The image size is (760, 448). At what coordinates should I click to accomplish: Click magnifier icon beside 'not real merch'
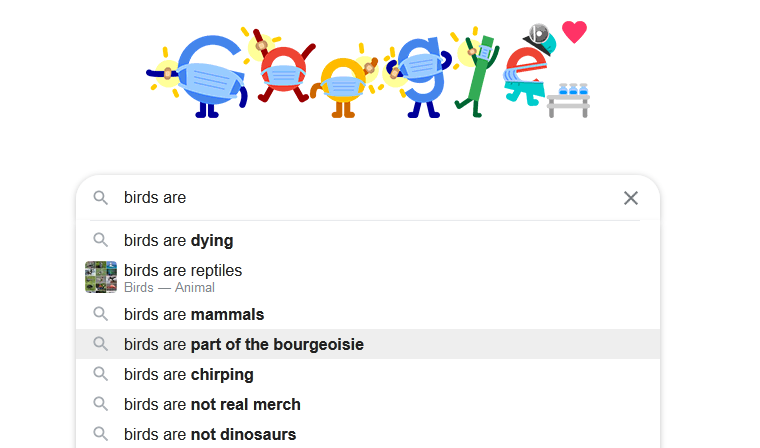click(x=100, y=404)
